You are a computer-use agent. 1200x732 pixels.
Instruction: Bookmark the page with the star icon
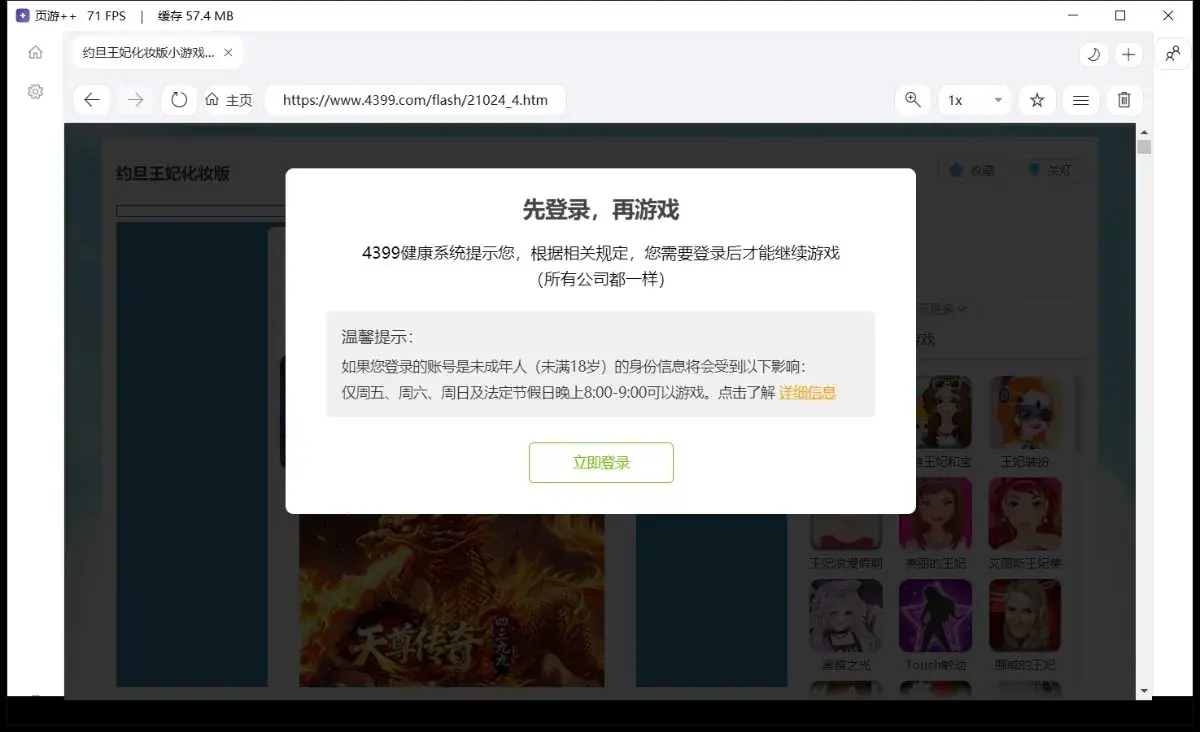point(1037,100)
